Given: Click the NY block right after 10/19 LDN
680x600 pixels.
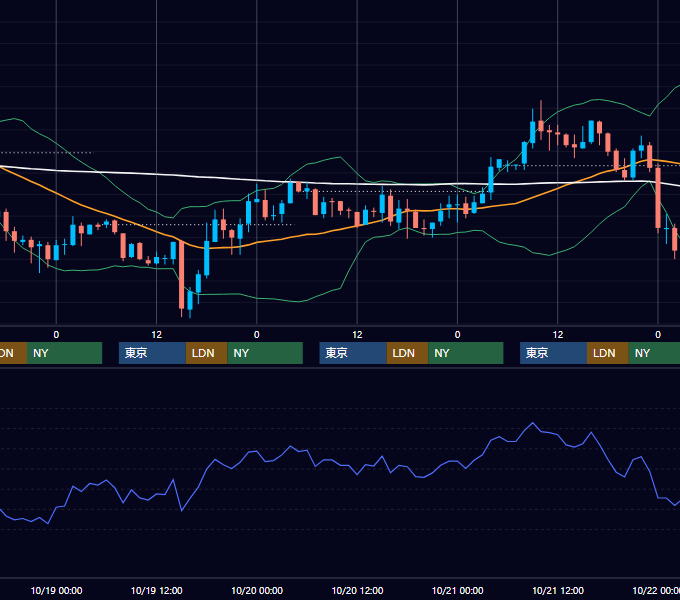Looking at the screenshot, I should click(265, 353).
